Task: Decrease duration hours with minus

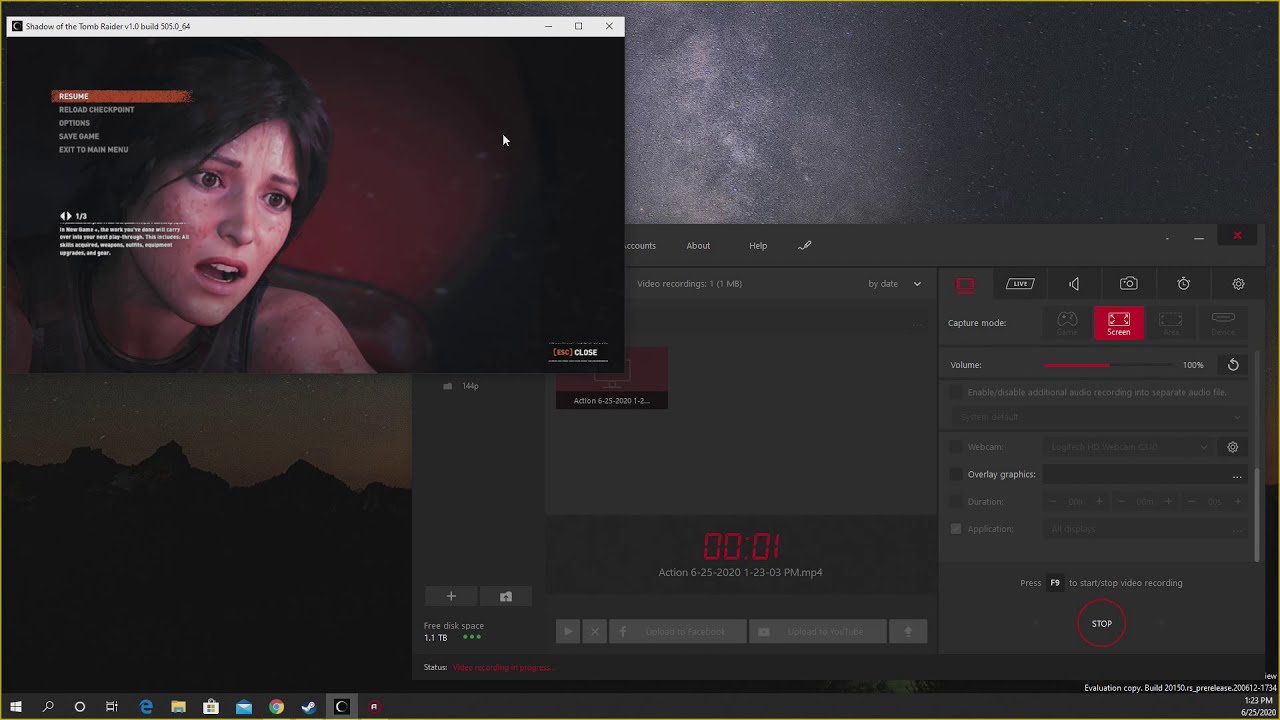Action: point(1052,501)
